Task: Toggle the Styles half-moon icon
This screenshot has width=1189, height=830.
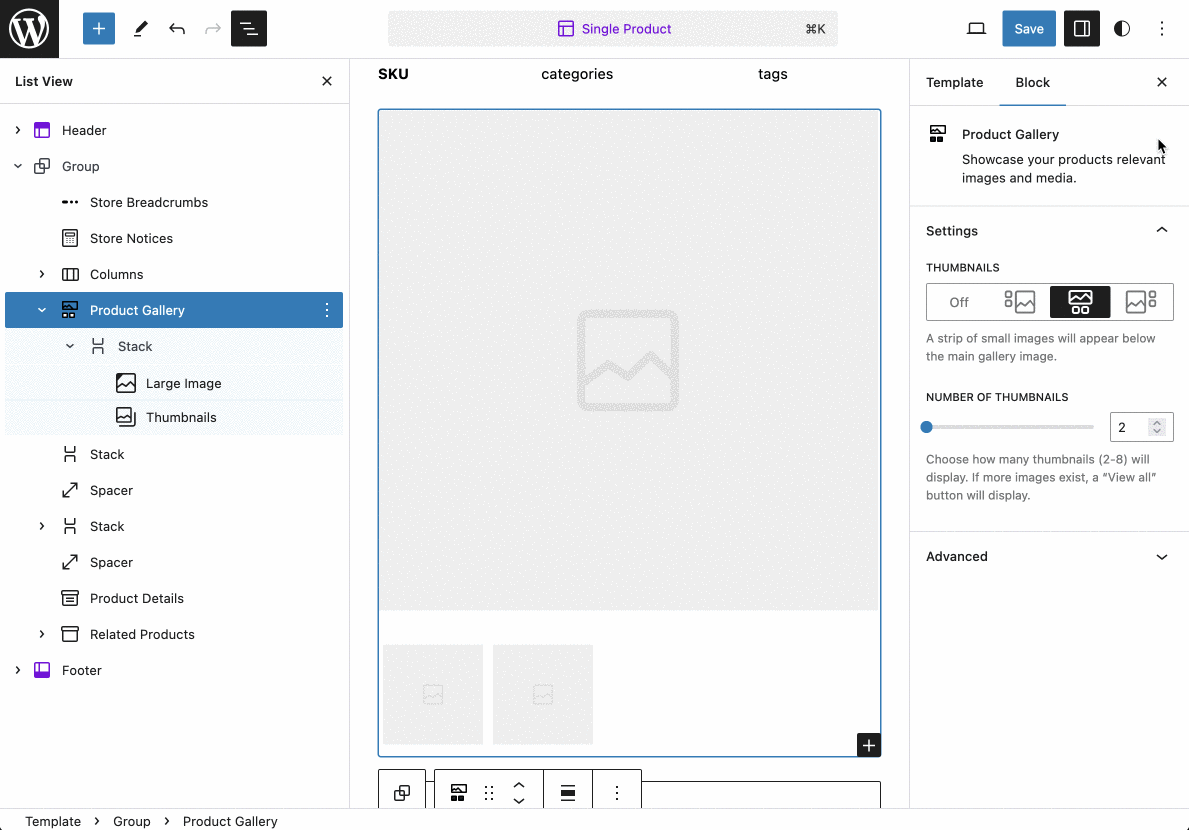Action: click(1121, 28)
